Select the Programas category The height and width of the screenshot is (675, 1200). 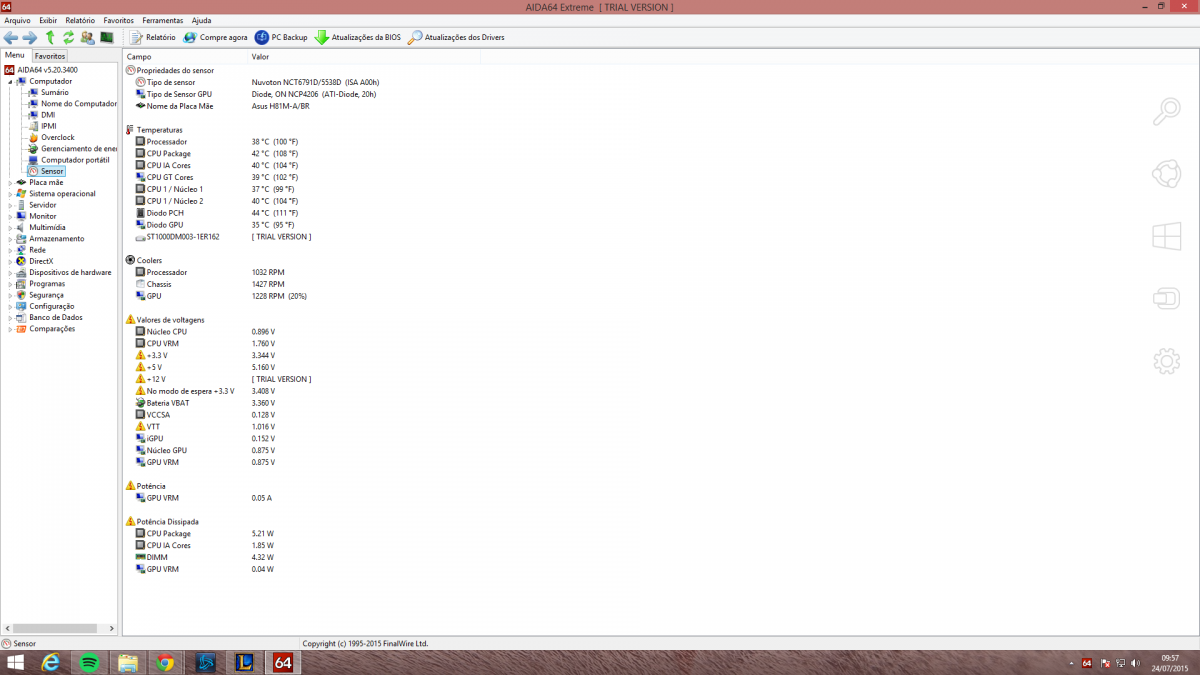point(47,284)
